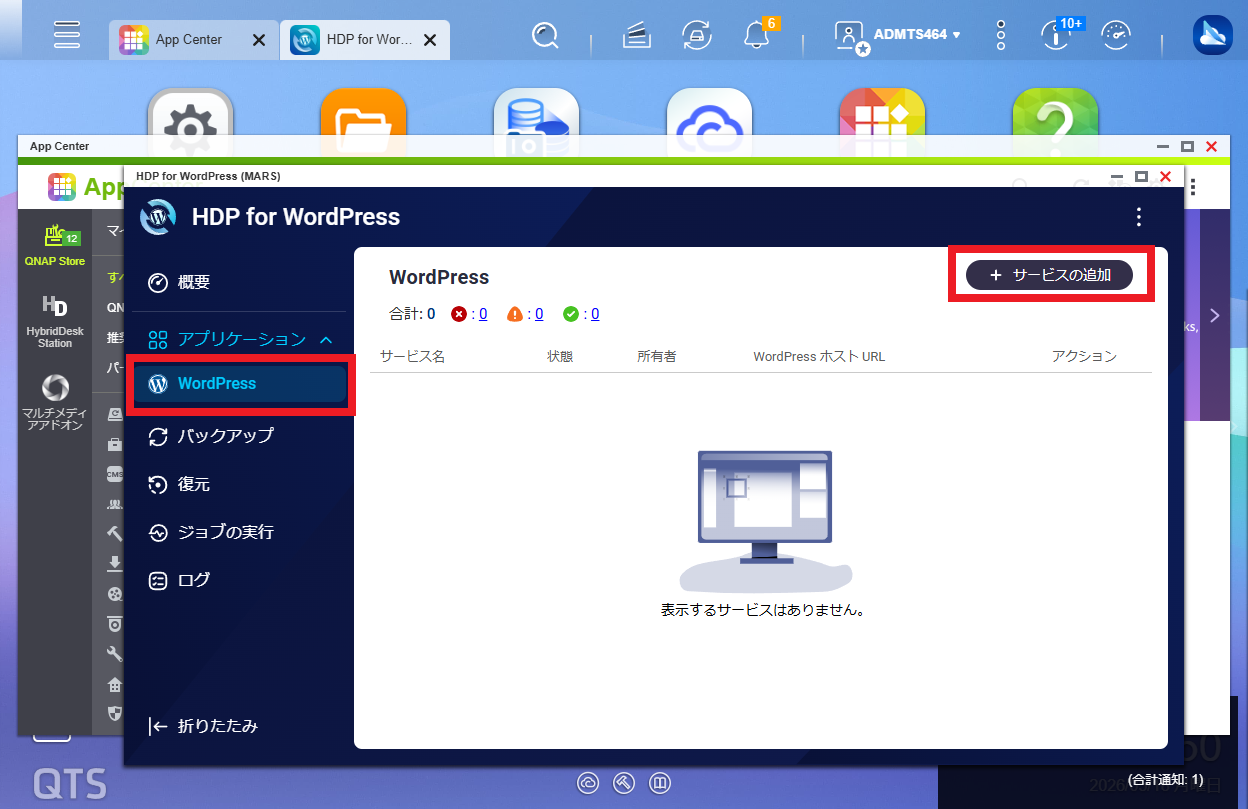This screenshot has width=1248, height=809.
Task: Open the QTS search magnifier icon
Action: pos(545,37)
